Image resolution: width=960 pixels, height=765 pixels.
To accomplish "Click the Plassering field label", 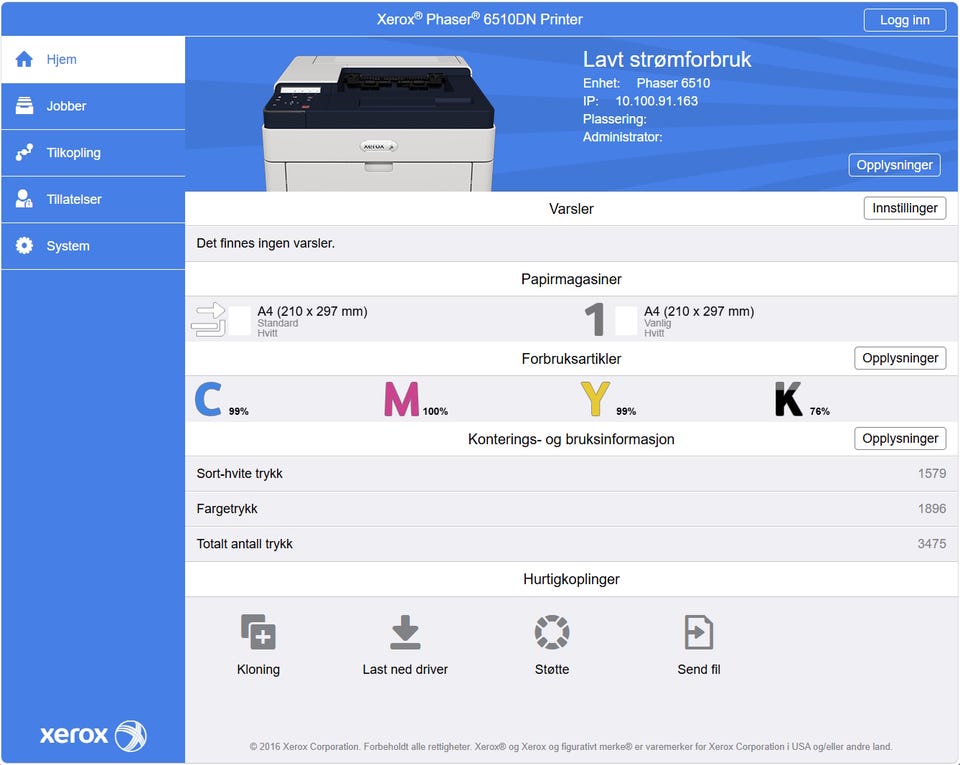I will click(x=615, y=119).
